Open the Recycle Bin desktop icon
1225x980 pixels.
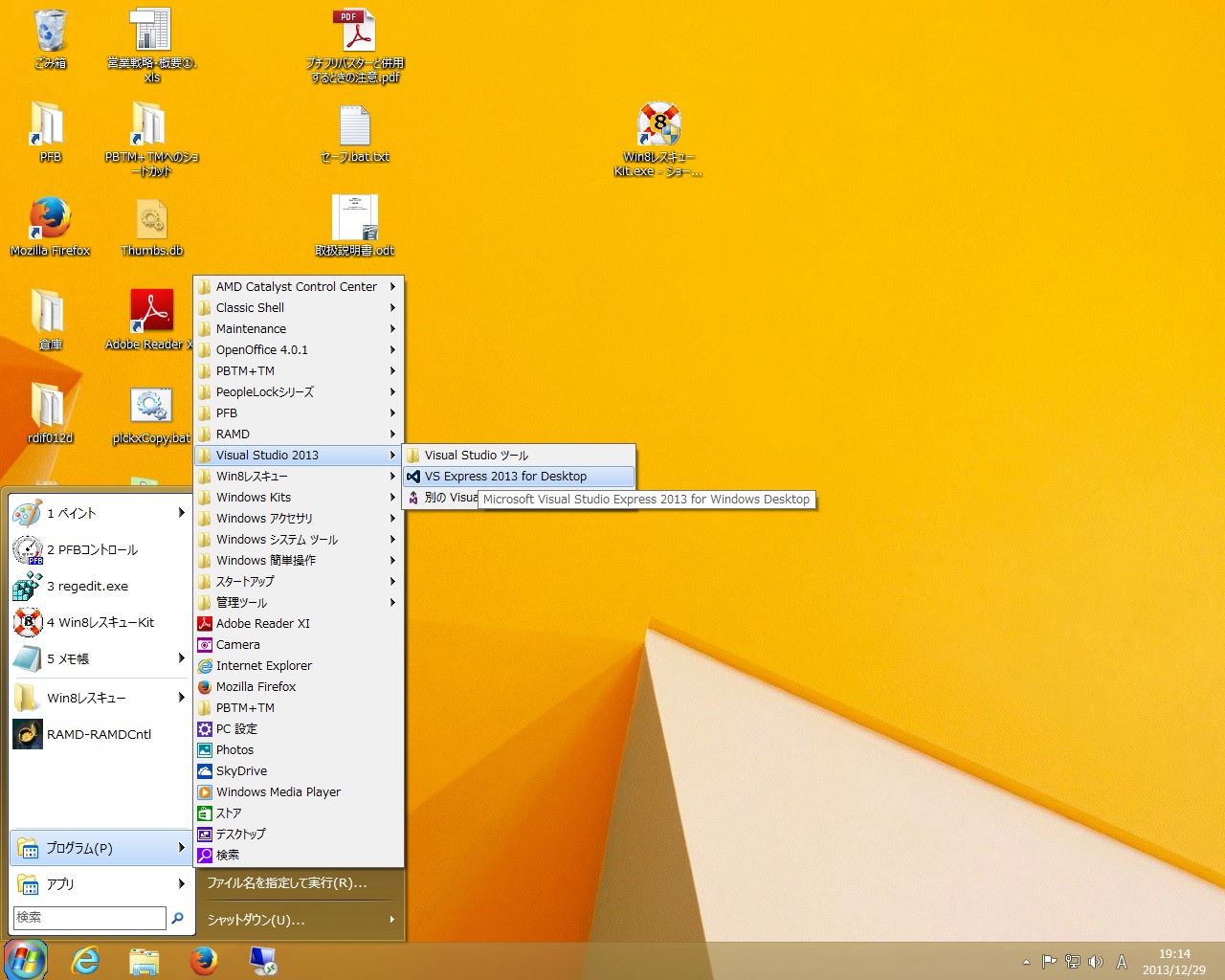[50, 33]
